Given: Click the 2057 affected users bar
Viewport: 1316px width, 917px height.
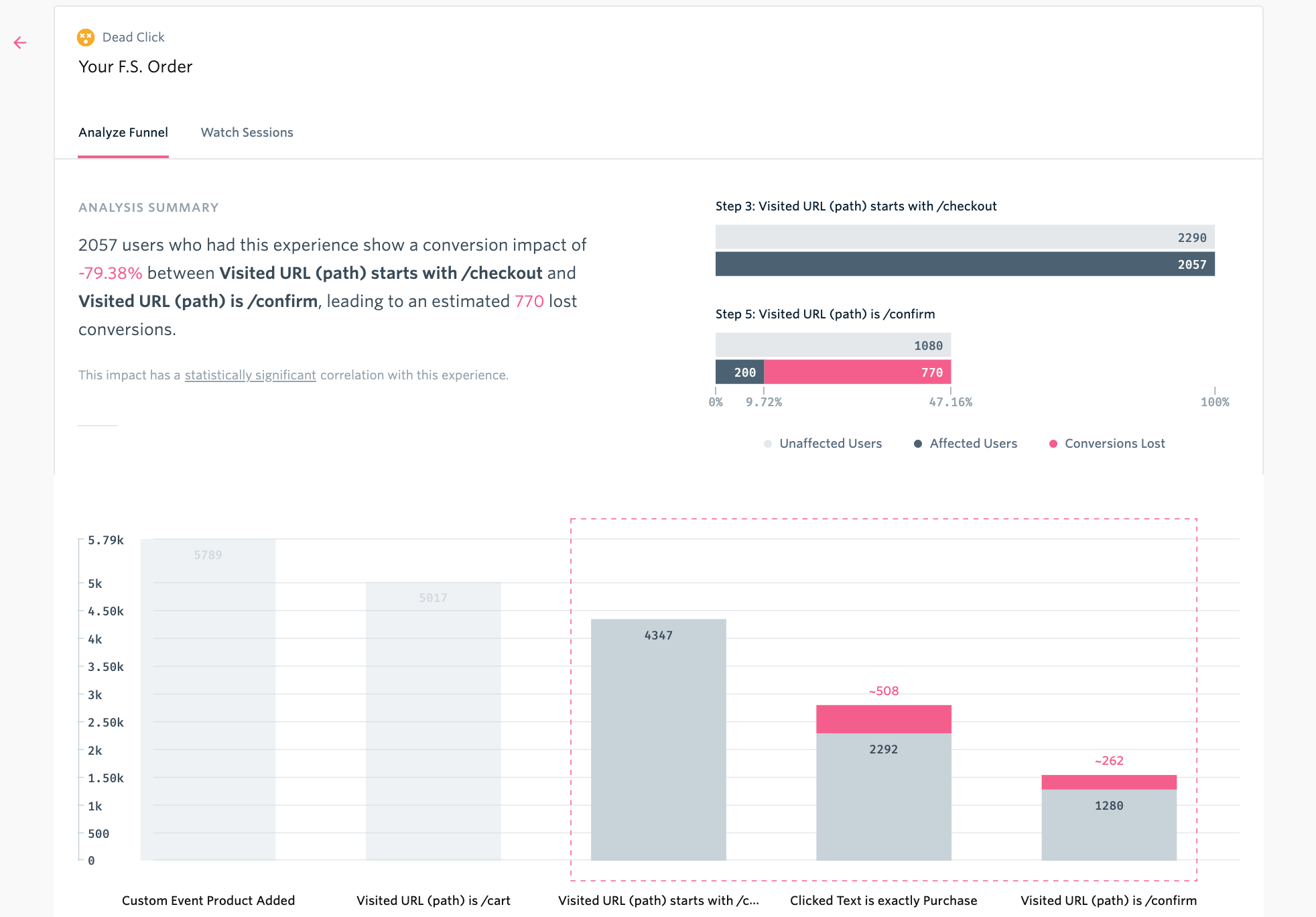Looking at the screenshot, I should [965, 264].
